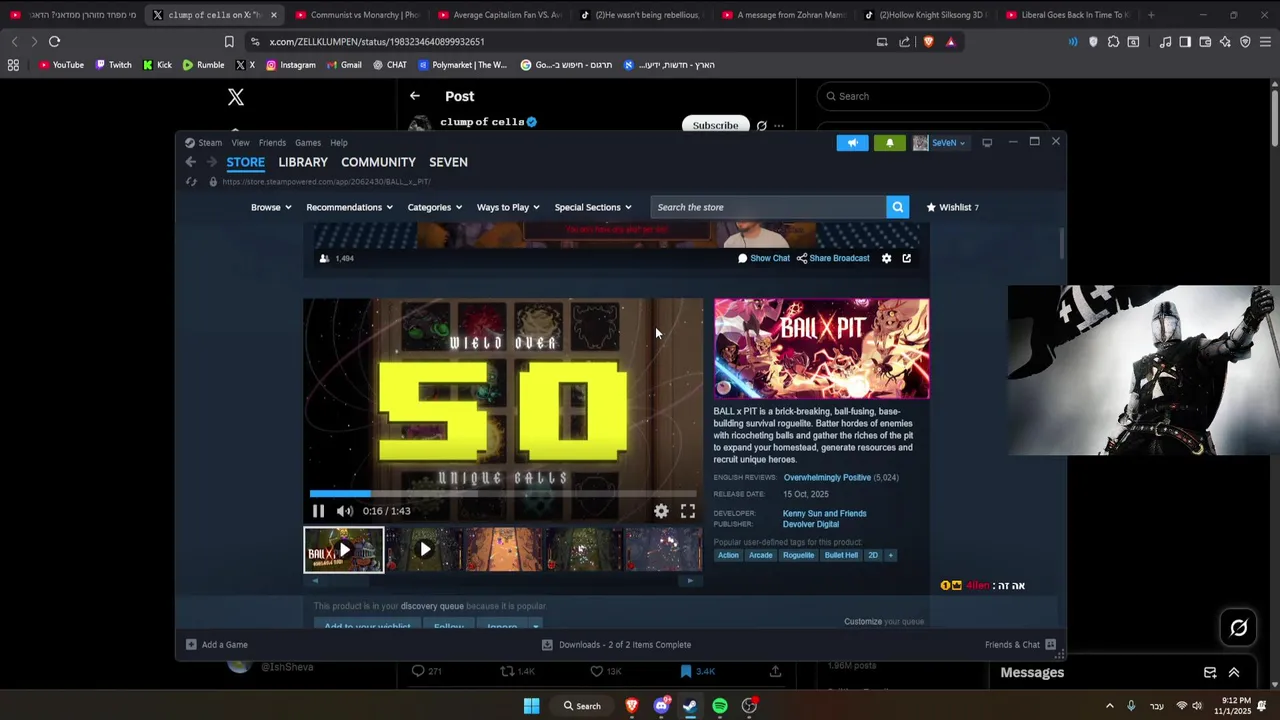Click bookmark icon on X post
This screenshot has width=1280, height=720.
click(686, 671)
